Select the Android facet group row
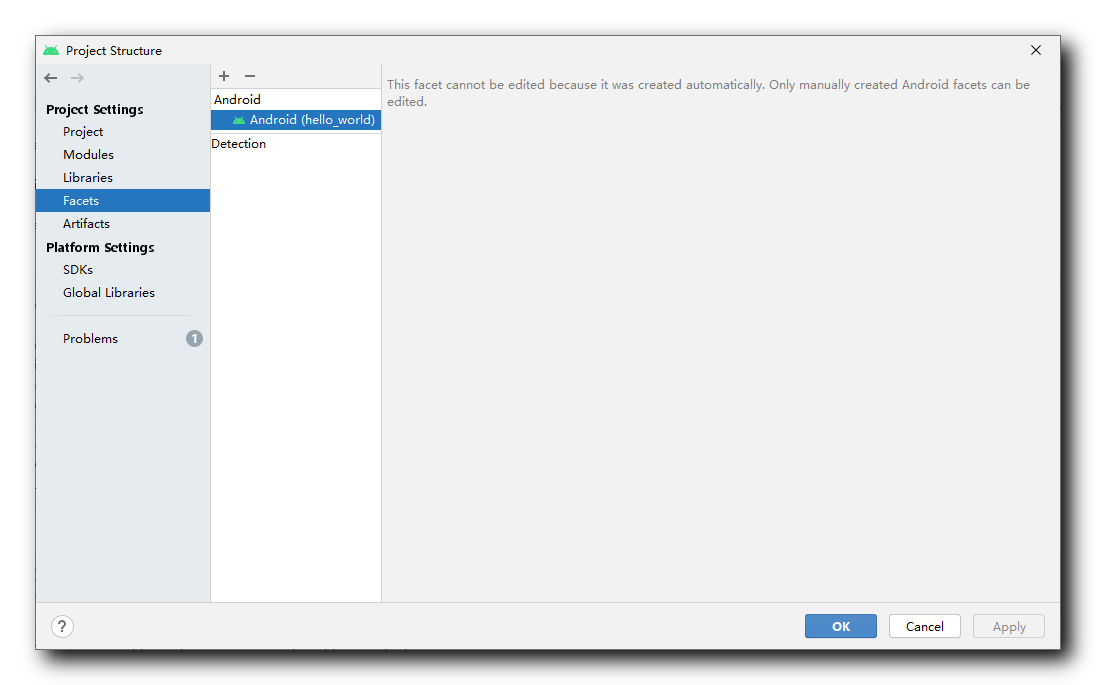1096x685 pixels. click(x=296, y=99)
